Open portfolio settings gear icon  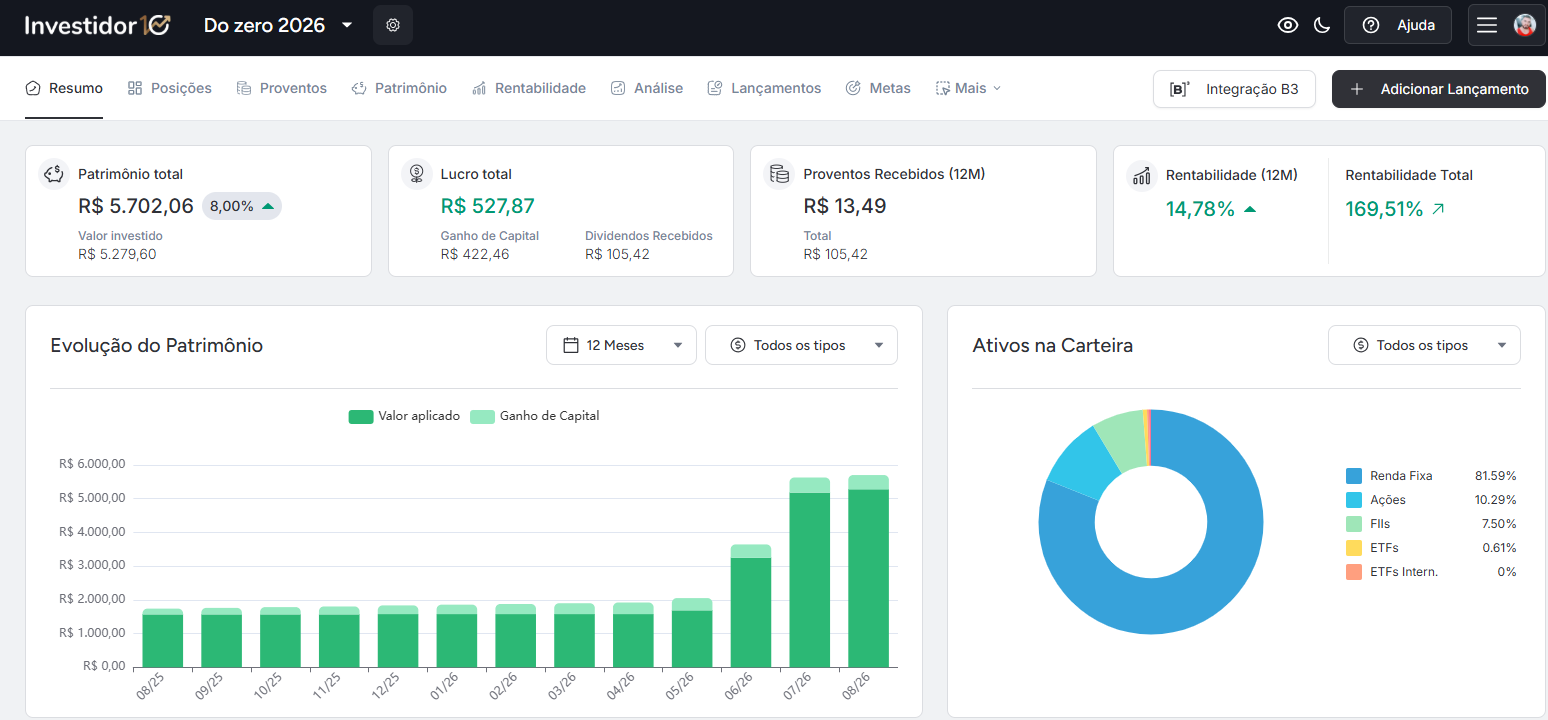[393, 25]
